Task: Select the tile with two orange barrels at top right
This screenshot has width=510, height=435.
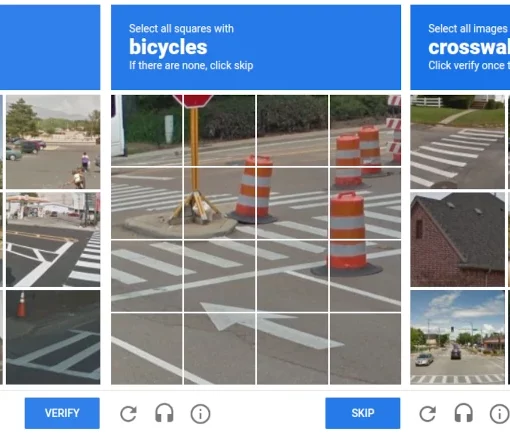Action: (x=365, y=130)
